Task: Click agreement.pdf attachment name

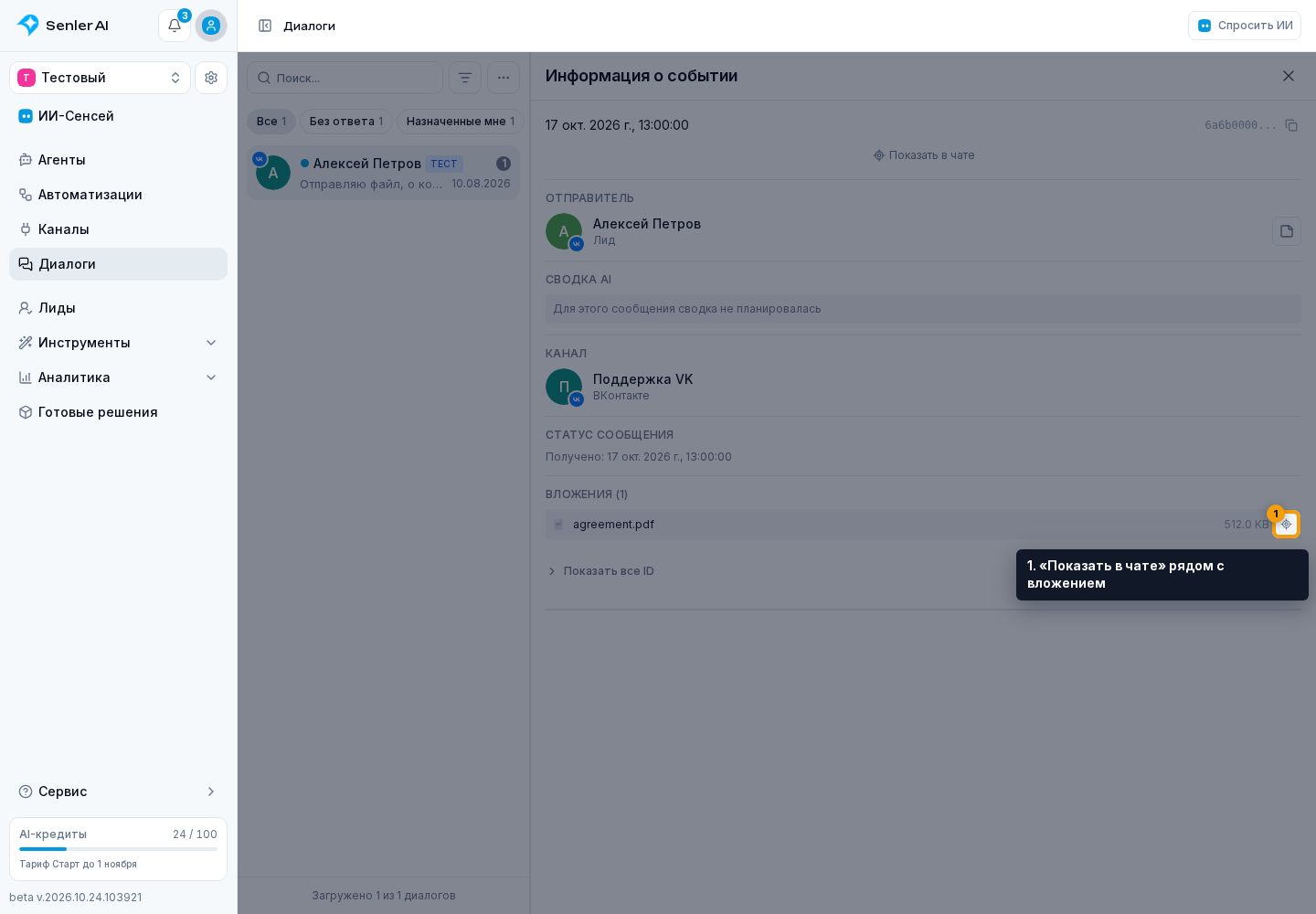Action: (613, 525)
